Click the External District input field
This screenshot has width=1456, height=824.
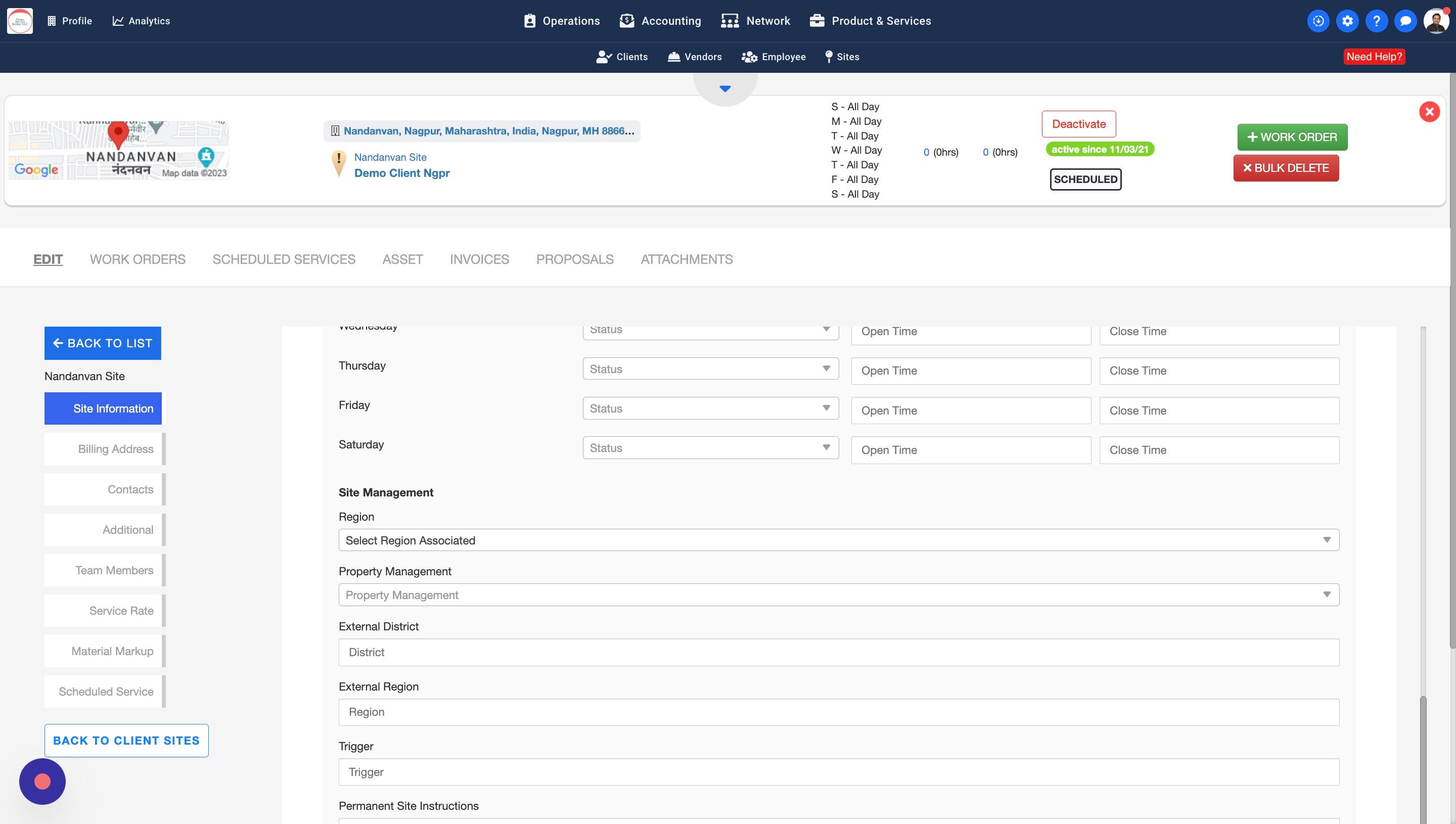point(838,652)
